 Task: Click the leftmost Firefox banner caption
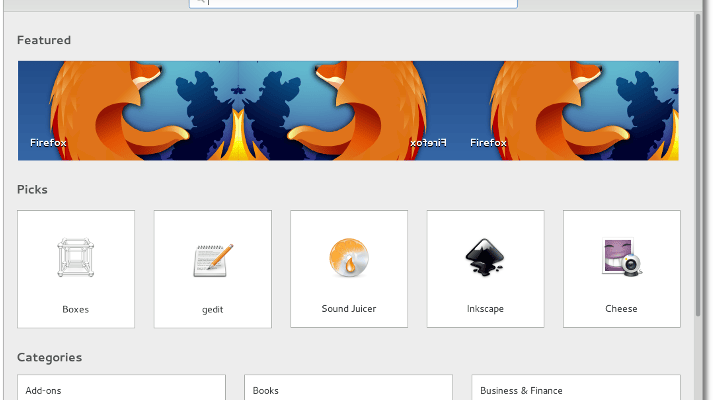point(48,143)
